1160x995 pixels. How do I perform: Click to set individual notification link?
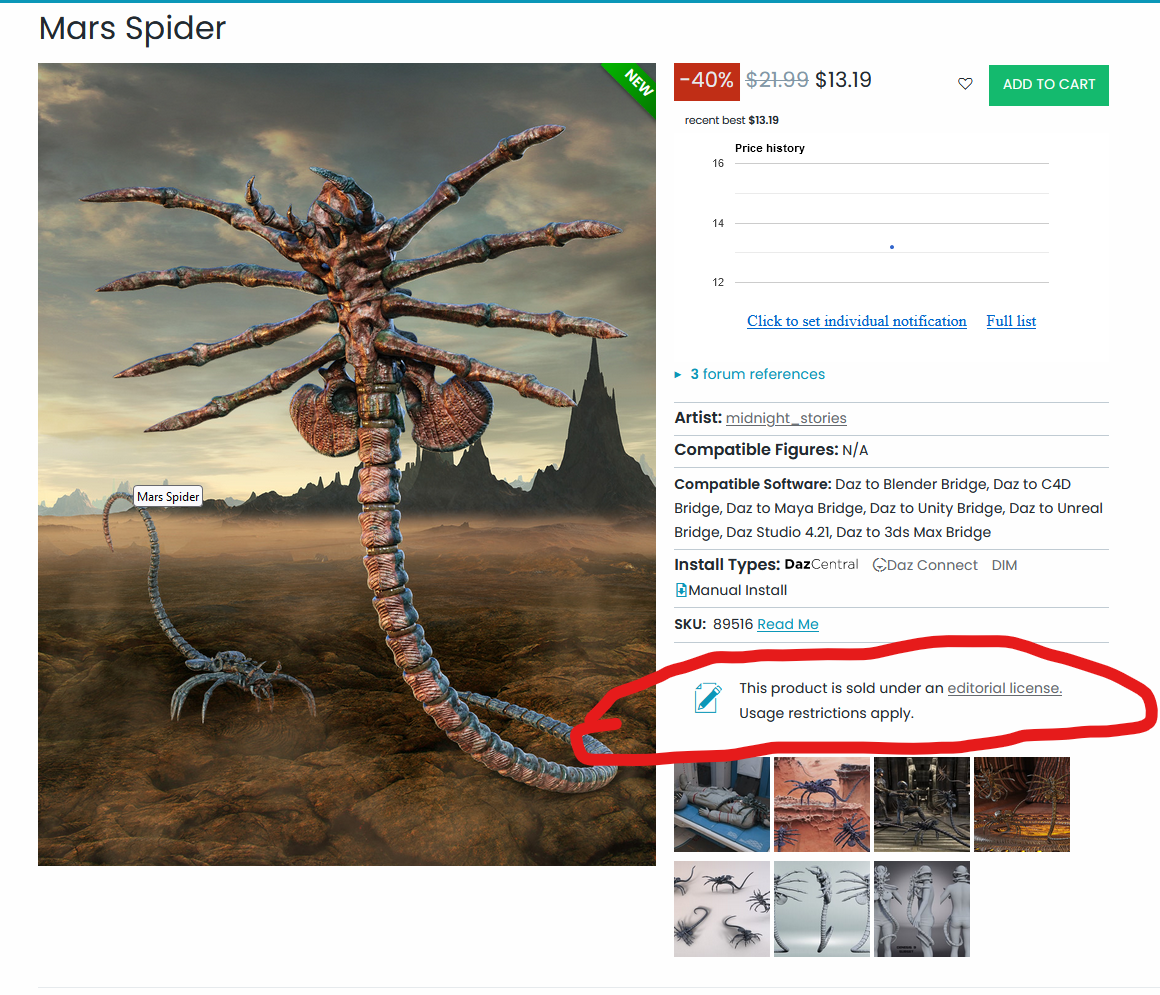pos(856,321)
